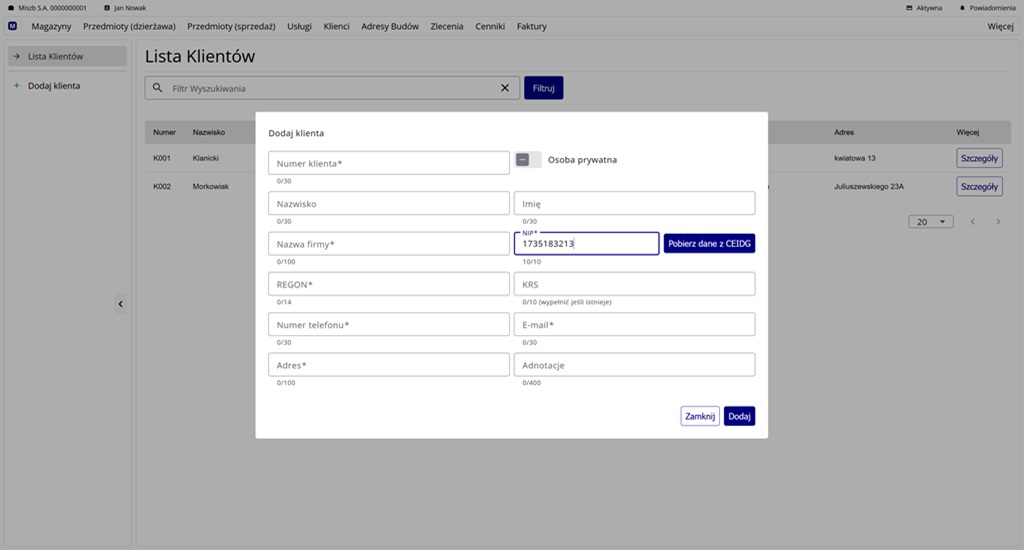Viewport: 1024px width, 550px height.
Task: Go to next page arrow in pagination
Action: coord(997,222)
